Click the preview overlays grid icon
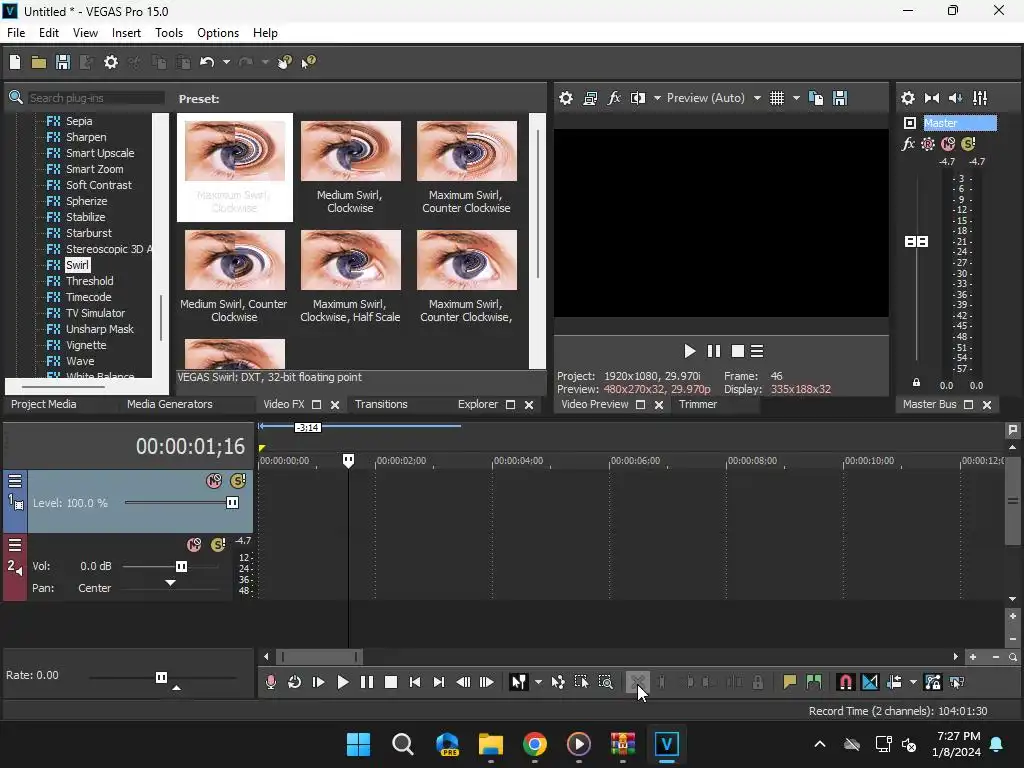The width and height of the screenshot is (1024, 768). pos(776,98)
